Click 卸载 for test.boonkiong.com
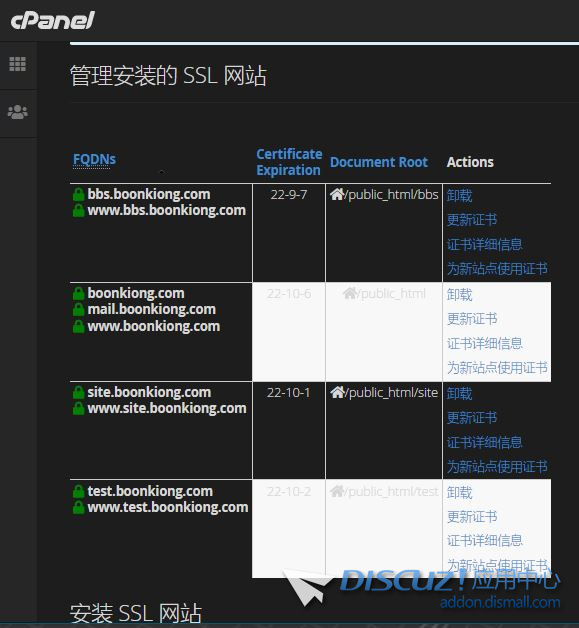 coord(459,493)
